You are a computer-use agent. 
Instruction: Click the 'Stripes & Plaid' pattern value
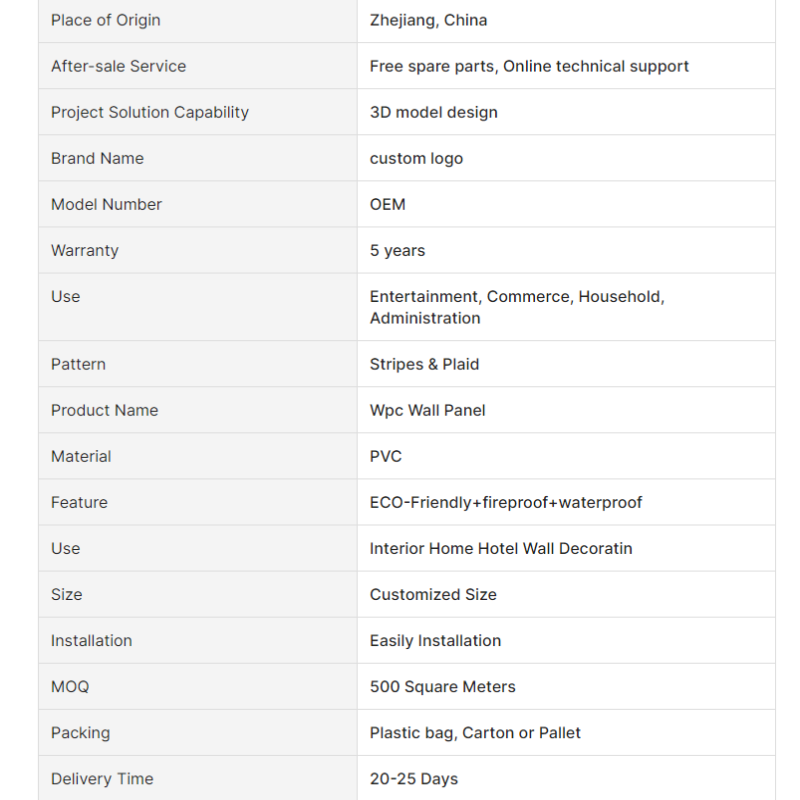[x=424, y=364]
